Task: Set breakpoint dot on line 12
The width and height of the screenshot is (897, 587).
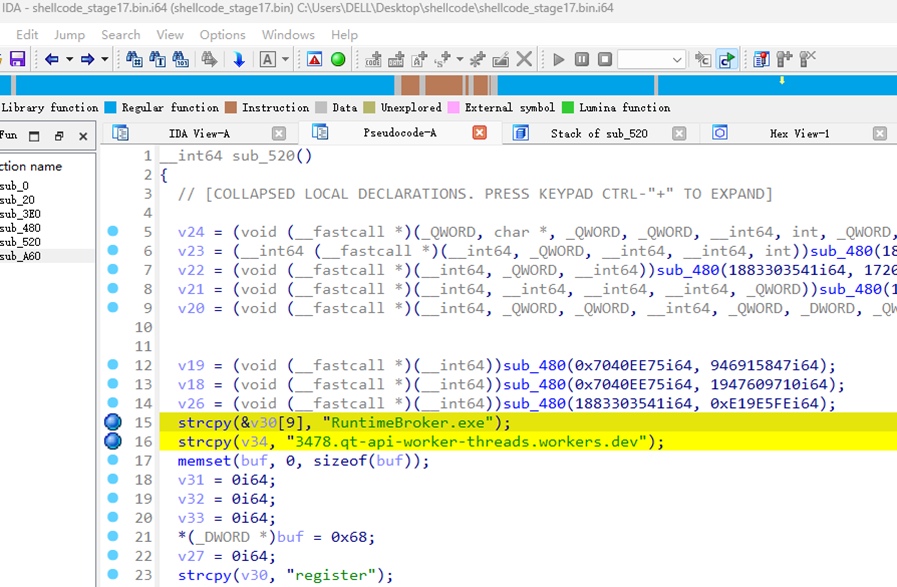Action: tap(113, 364)
